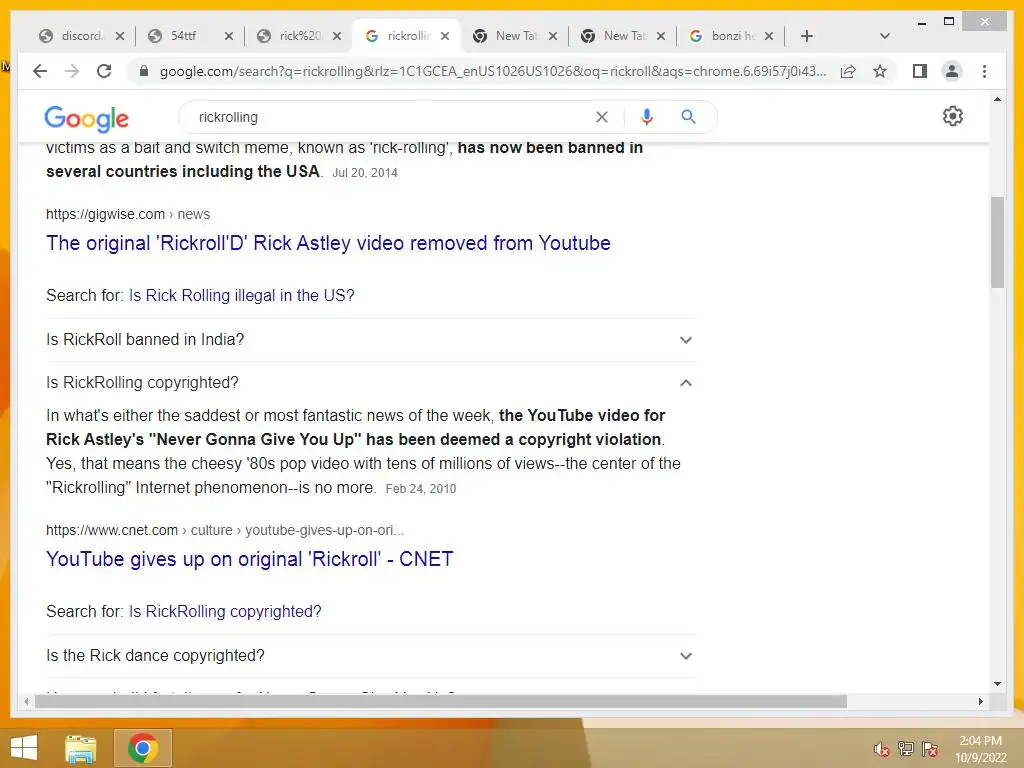This screenshot has width=1024, height=768.
Task: Open Chrome side panel
Action: click(x=920, y=71)
